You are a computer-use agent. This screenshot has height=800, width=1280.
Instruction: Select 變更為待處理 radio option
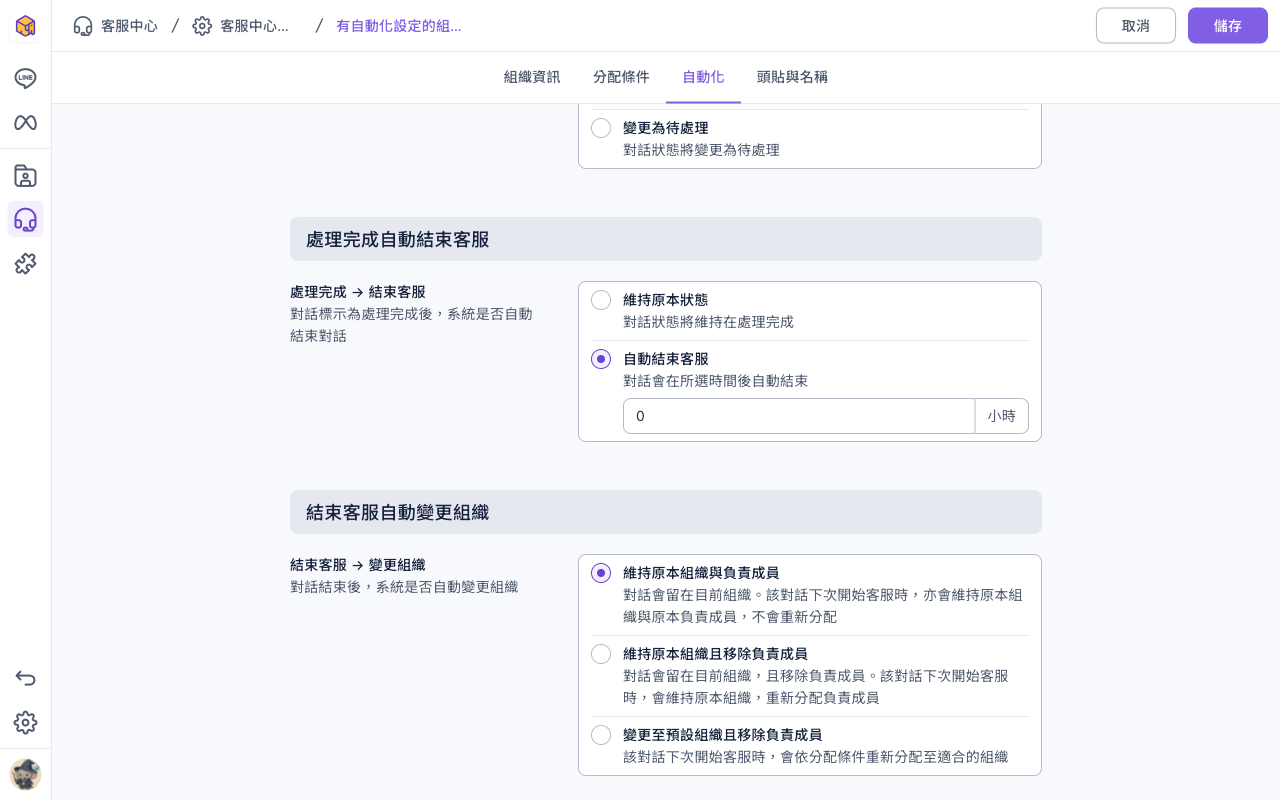coord(601,128)
